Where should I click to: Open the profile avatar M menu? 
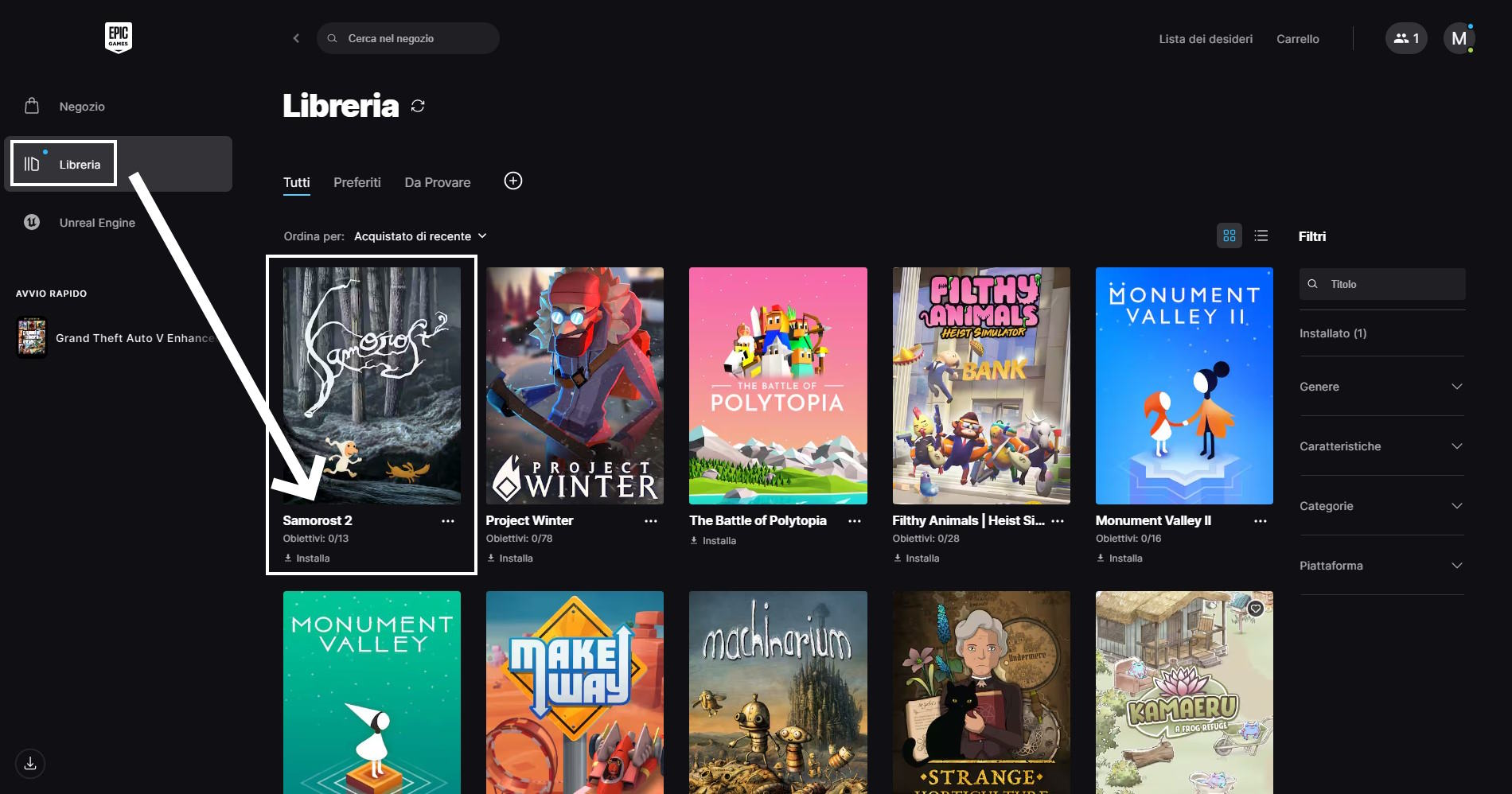(1459, 38)
